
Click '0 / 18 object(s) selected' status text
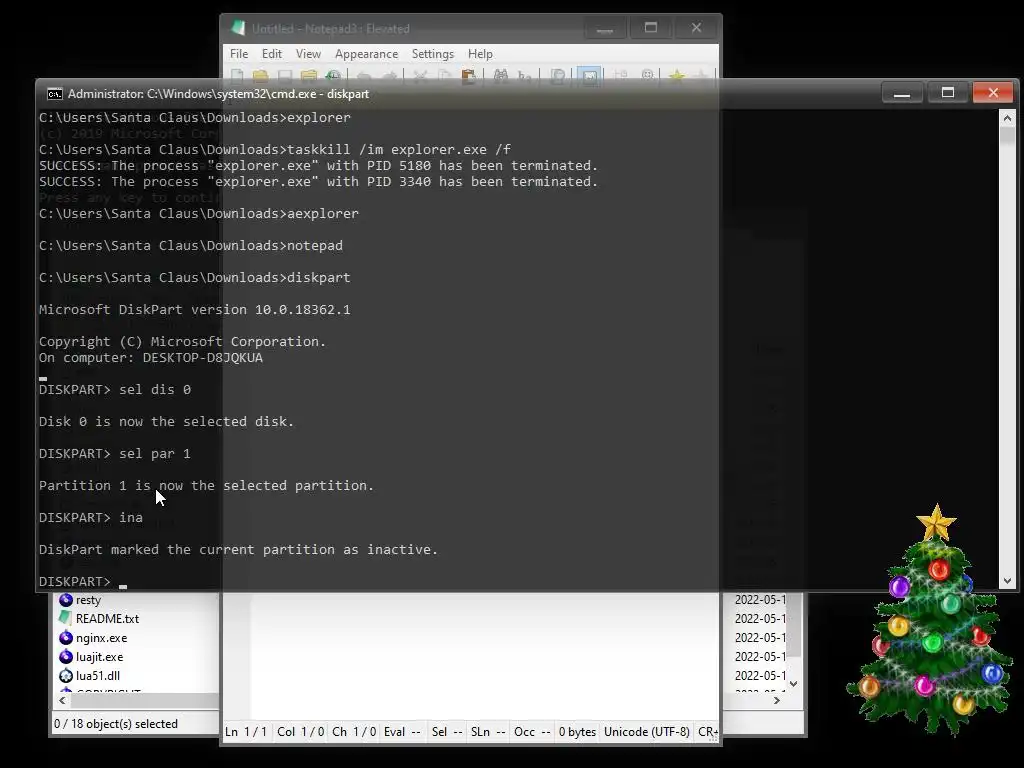116,724
